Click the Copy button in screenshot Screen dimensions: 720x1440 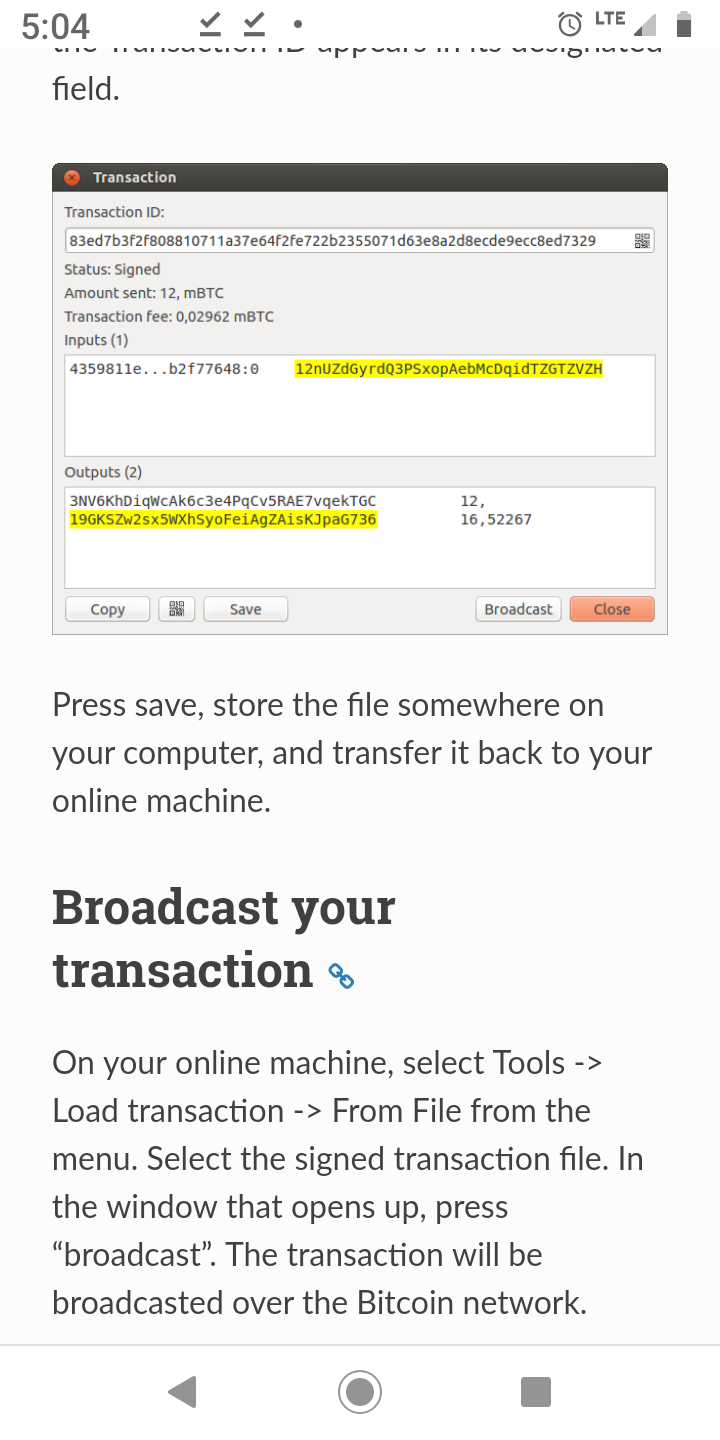[x=108, y=609]
